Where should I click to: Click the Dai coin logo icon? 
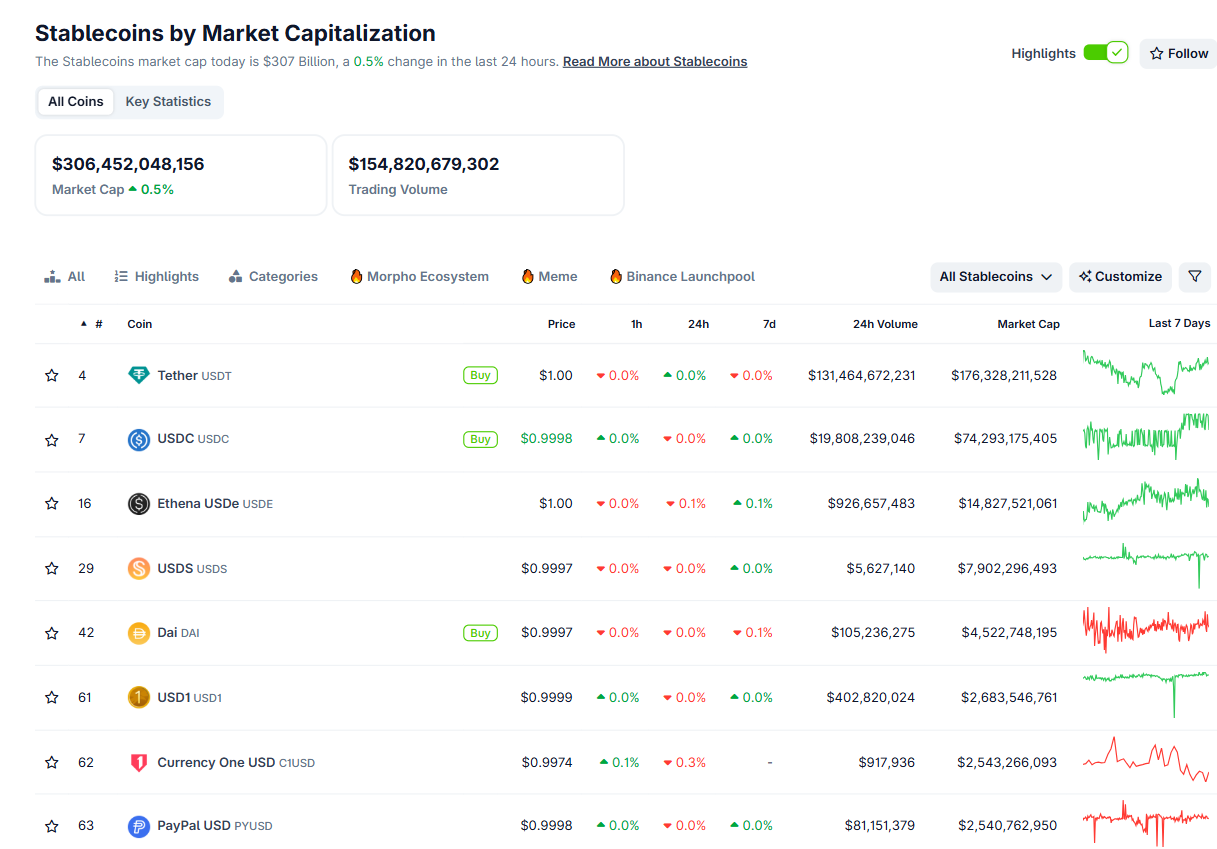(139, 633)
